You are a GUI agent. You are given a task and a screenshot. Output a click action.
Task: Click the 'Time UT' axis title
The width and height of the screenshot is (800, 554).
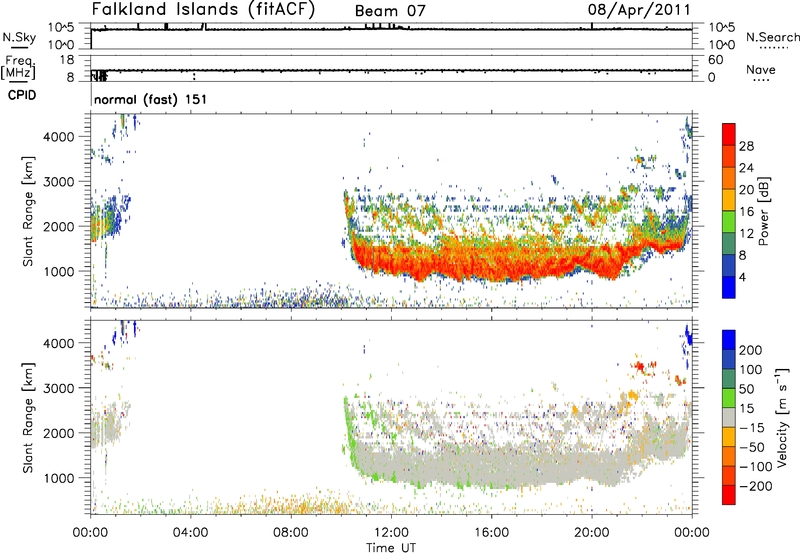point(391,548)
